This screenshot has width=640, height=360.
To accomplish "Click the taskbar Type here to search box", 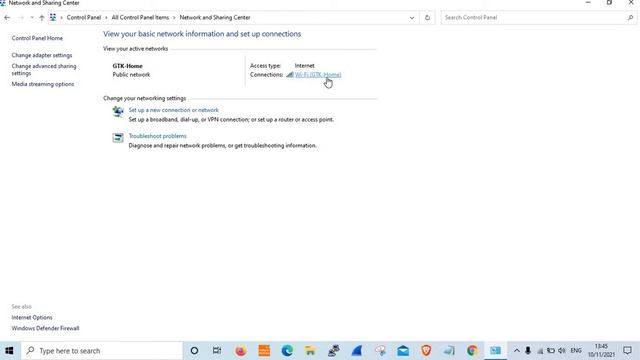I will (x=102, y=351).
